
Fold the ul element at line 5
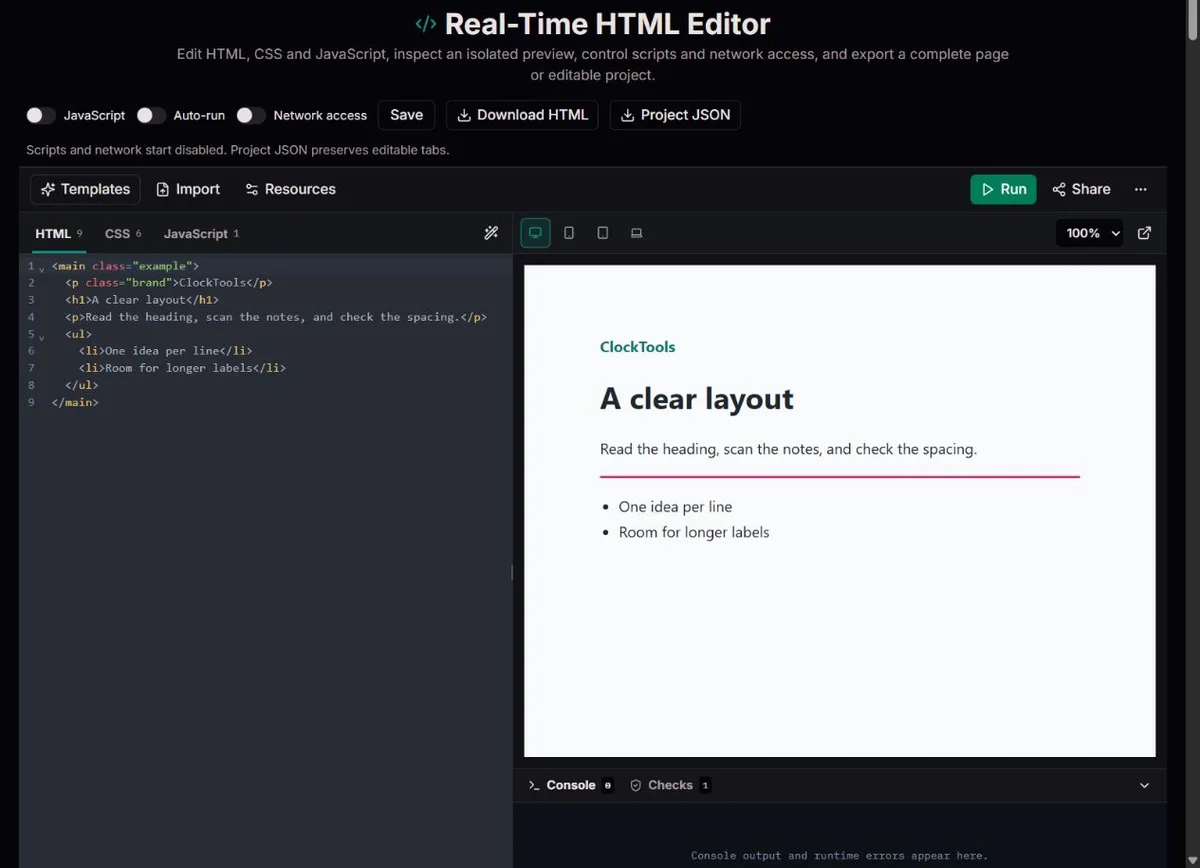[42, 336]
